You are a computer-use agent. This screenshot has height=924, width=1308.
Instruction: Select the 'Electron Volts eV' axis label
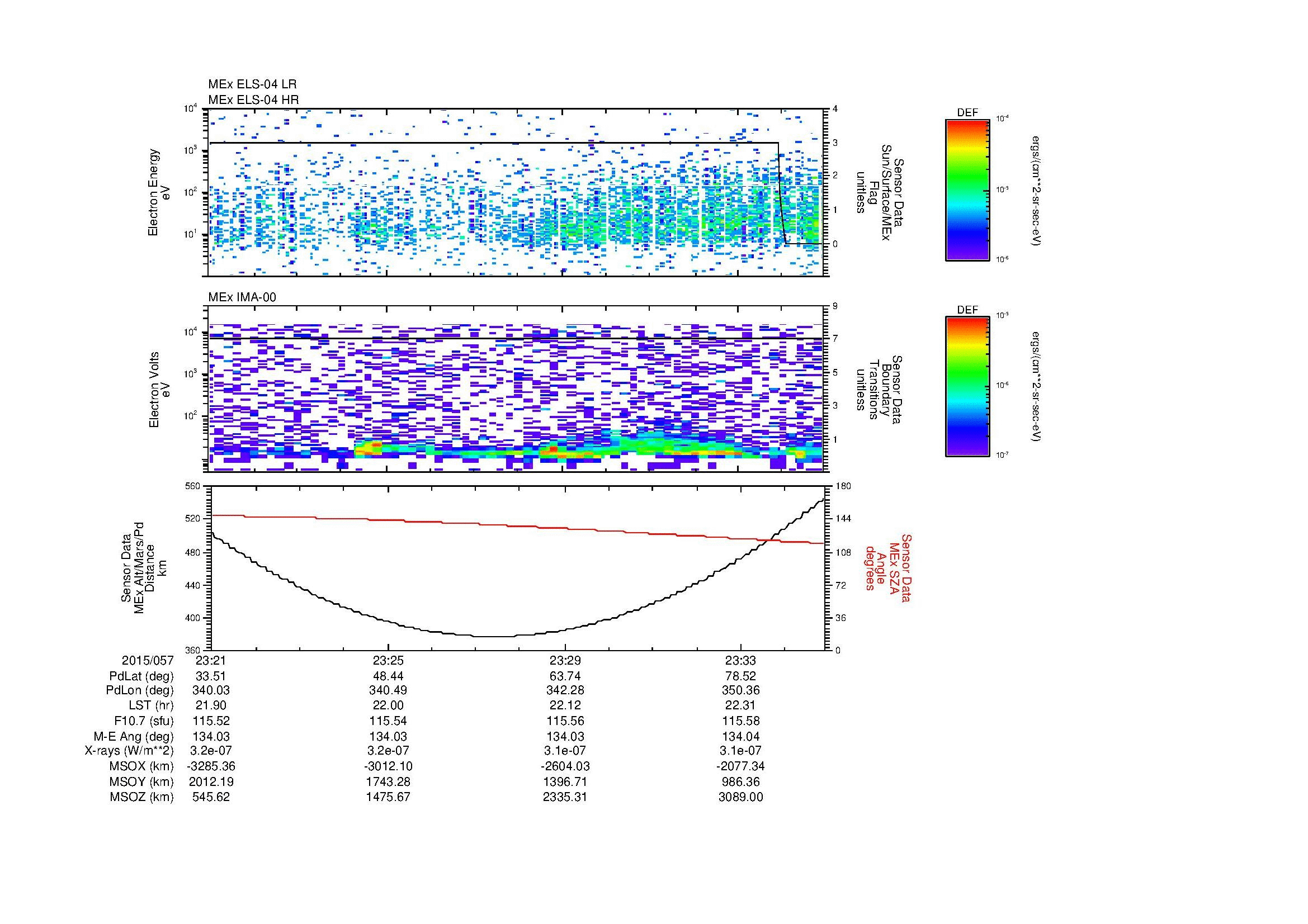pyautogui.click(x=159, y=390)
